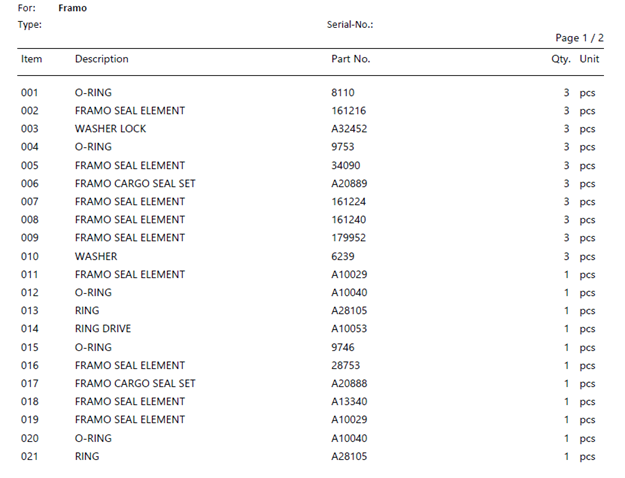Click part number 8110
625x478 pixels.
coord(343,93)
